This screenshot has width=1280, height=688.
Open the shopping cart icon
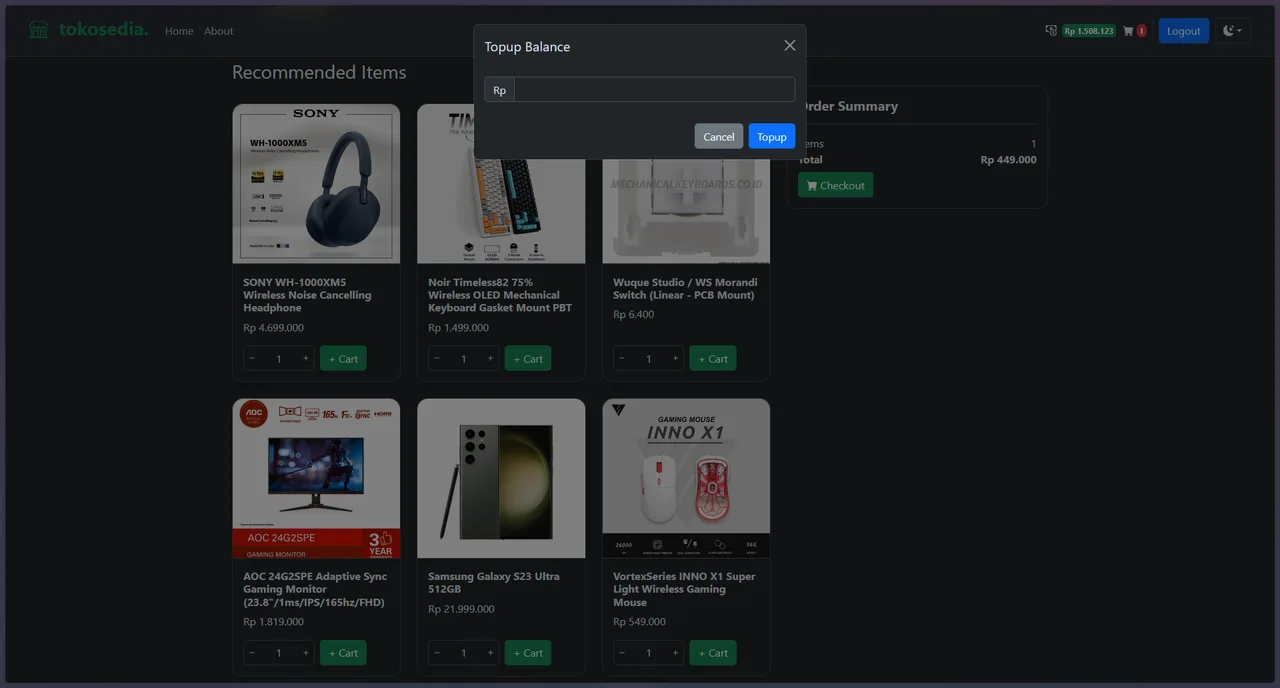click(x=1128, y=31)
